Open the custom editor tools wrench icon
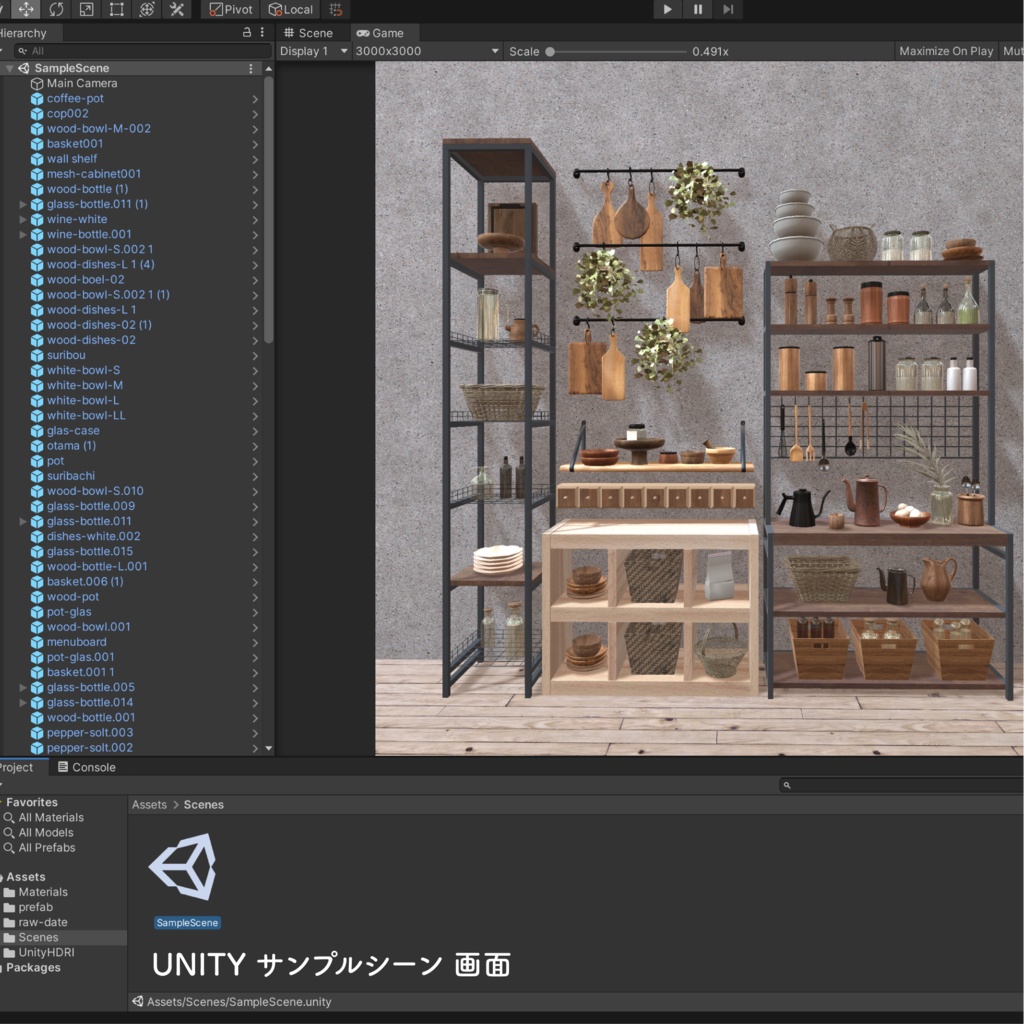The height and width of the screenshot is (1024, 1024). pyautogui.click(x=178, y=9)
